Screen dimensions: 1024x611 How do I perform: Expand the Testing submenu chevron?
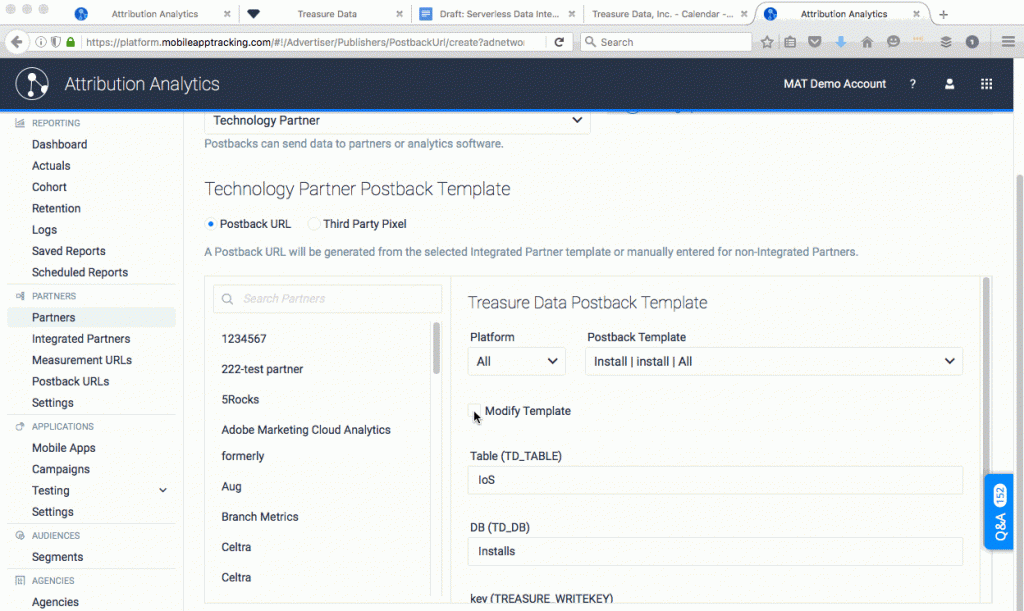(163, 490)
